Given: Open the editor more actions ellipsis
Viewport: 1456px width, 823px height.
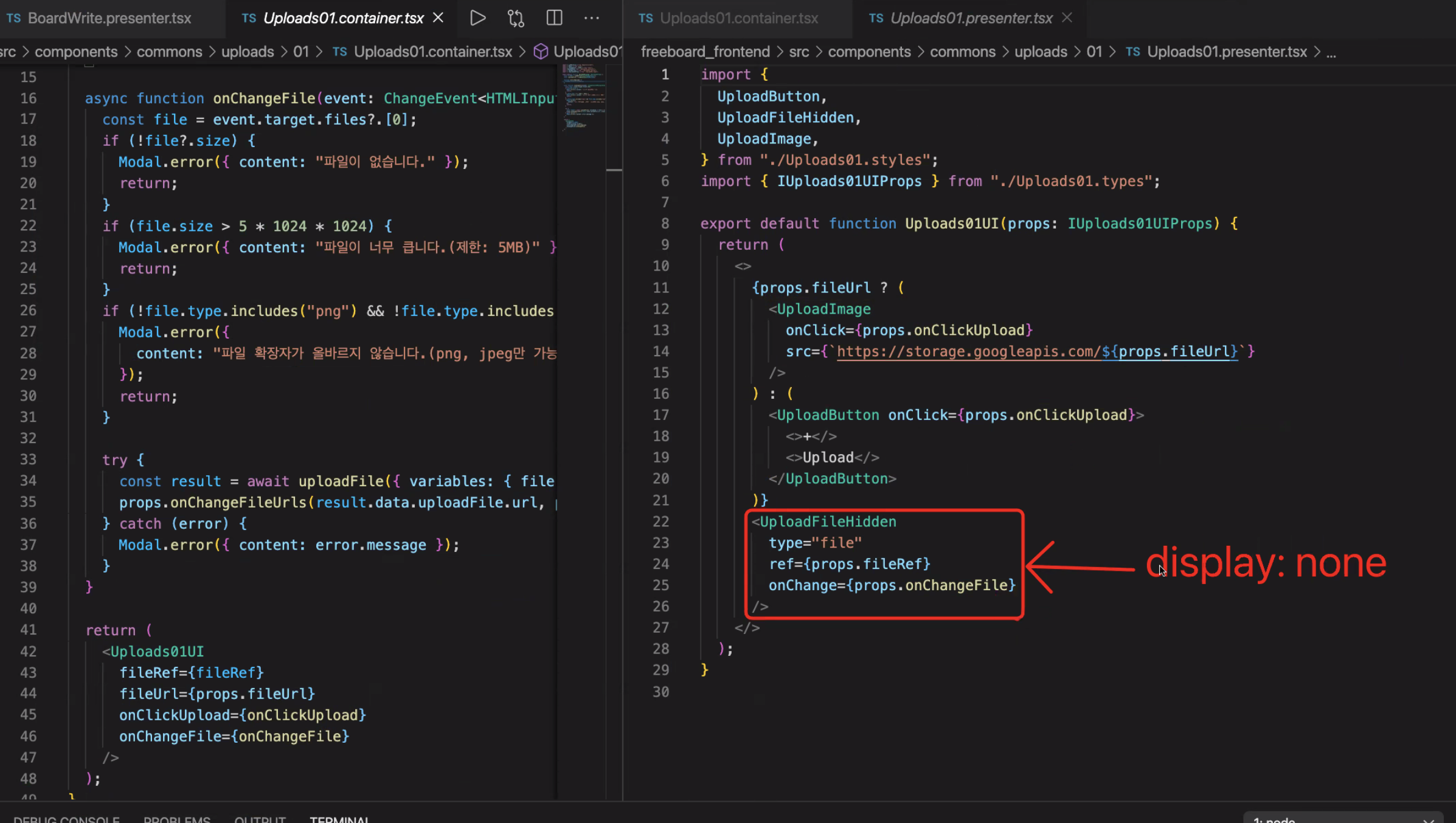Looking at the screenshot, I should click(591, 18).
